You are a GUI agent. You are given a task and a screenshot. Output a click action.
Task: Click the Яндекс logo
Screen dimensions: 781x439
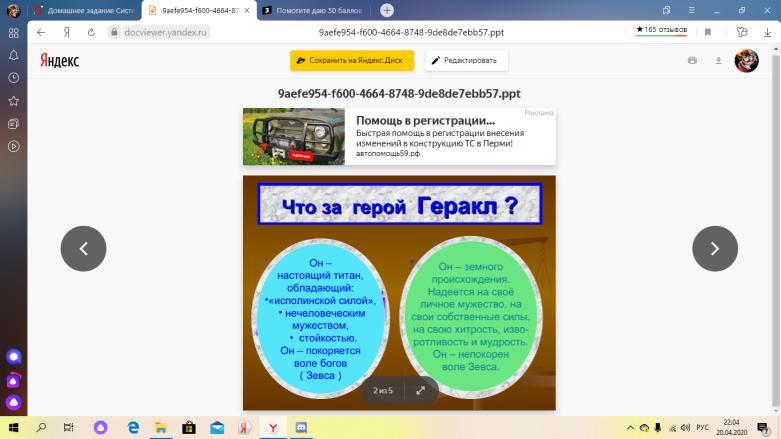(x=59, y=61)
